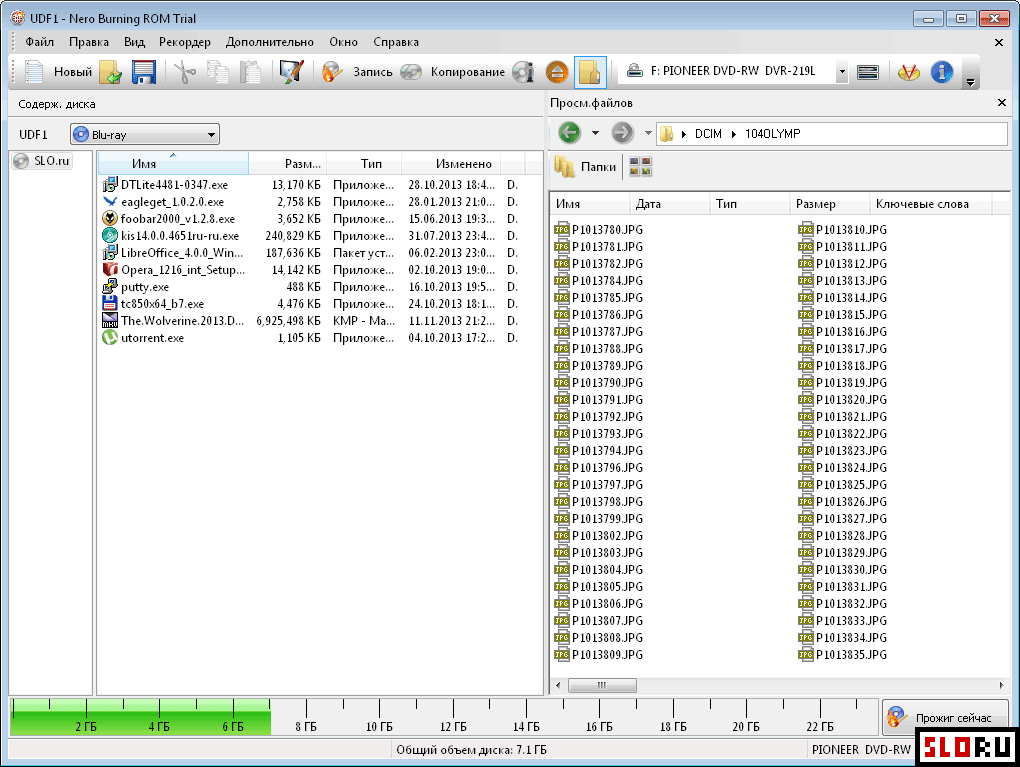Go back with green arrow in browser

[x=569, y=133]
